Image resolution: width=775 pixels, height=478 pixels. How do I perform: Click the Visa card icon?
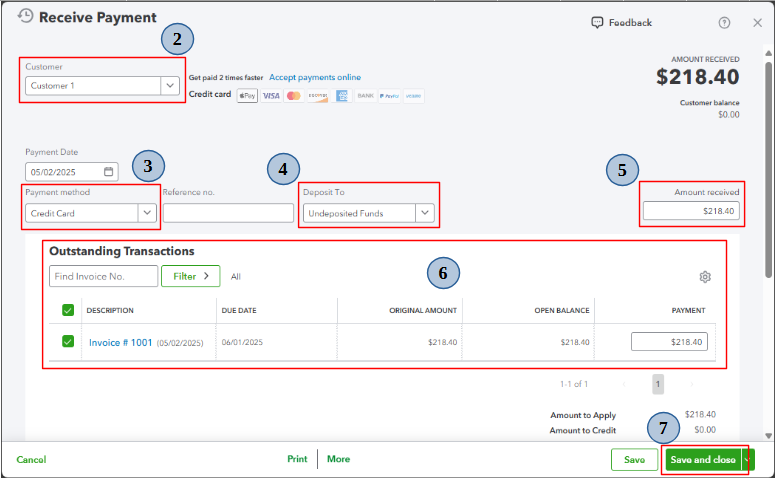271,95
